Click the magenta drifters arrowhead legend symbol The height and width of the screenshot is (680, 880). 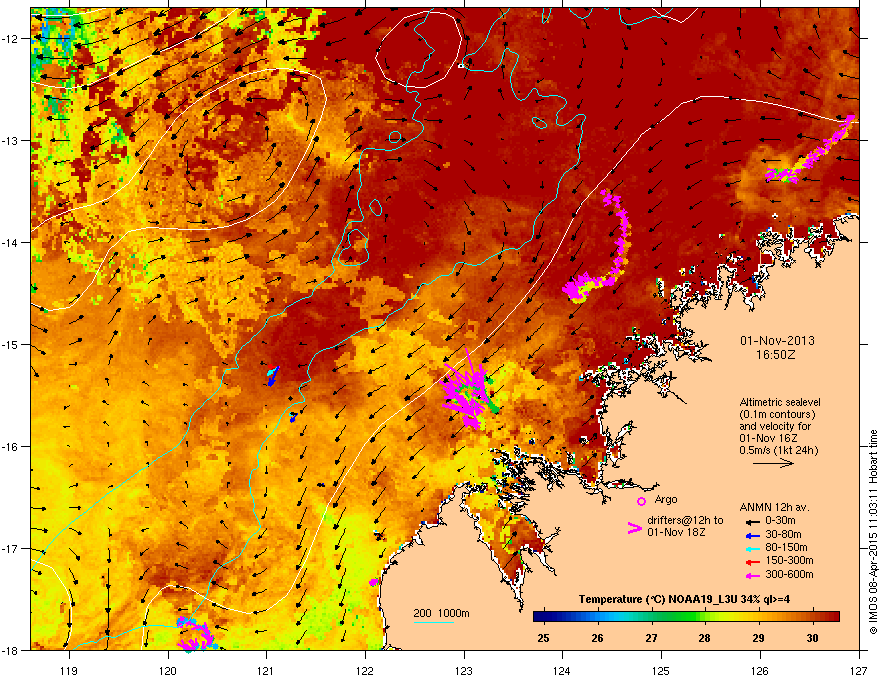click(x=634, y=528)
